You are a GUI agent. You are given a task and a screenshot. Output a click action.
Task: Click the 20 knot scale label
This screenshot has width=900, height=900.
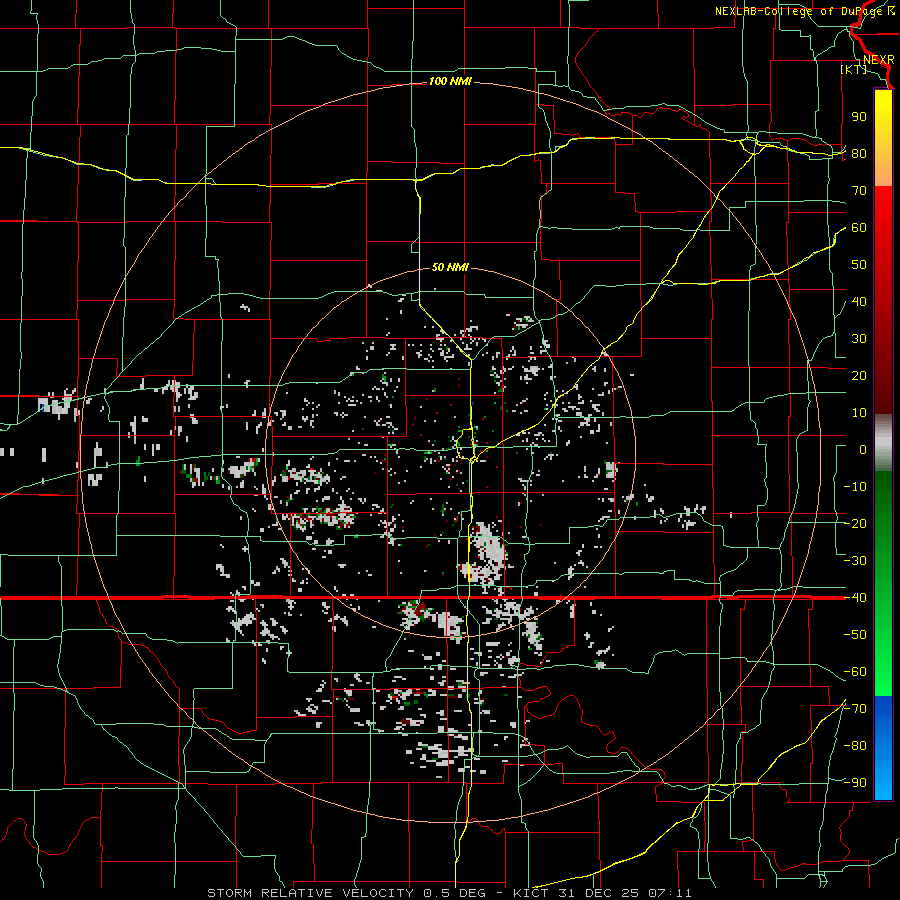(859, 375)
